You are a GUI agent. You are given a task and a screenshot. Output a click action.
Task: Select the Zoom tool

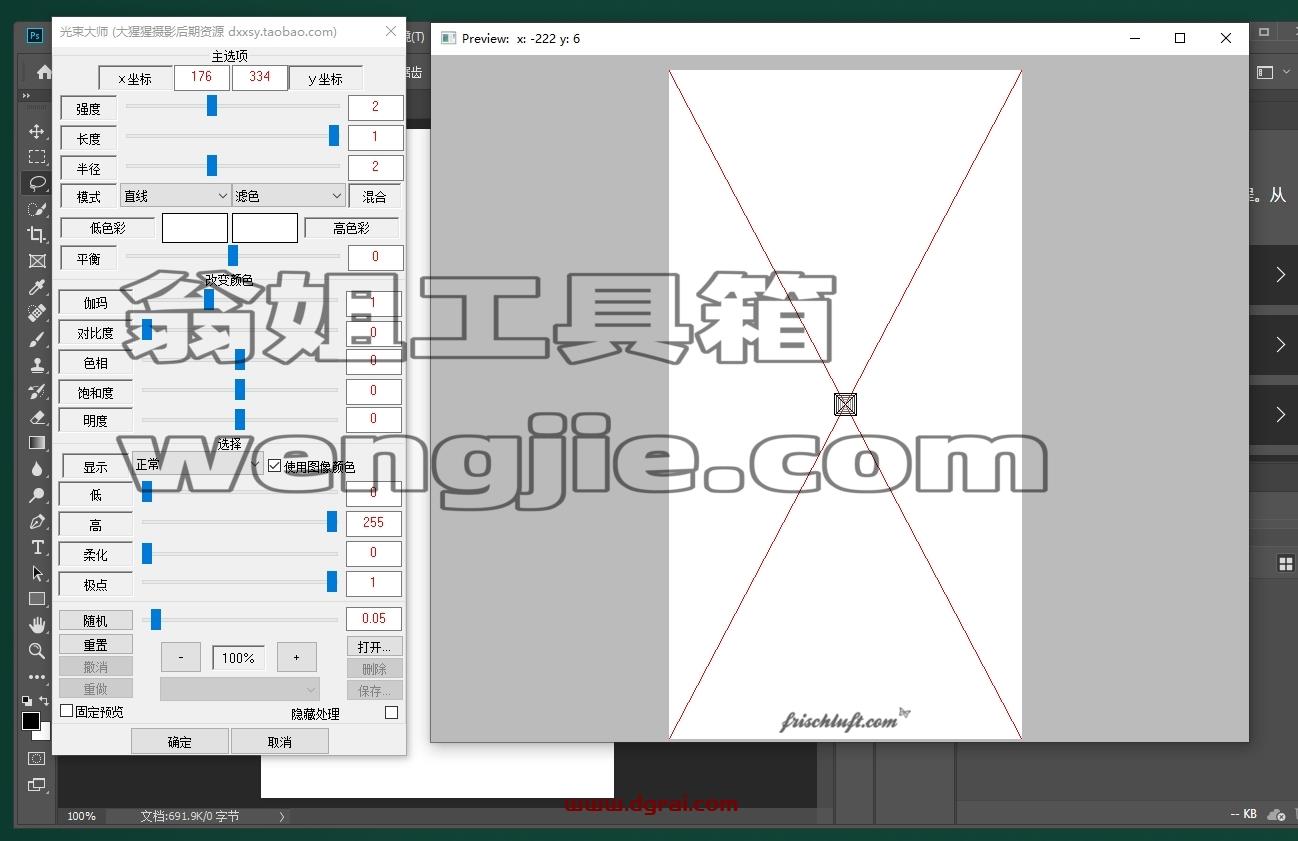(37, 651)
